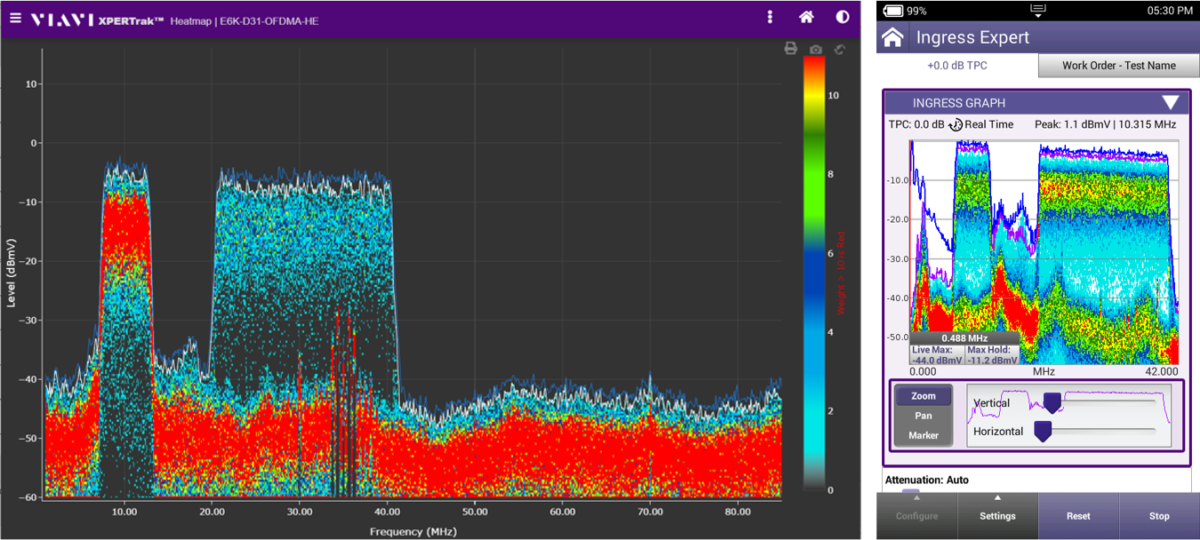This screenshot has width=1200, height=540.
Task: Expand the Settings pop-up menu
Action: pos(997,510)
